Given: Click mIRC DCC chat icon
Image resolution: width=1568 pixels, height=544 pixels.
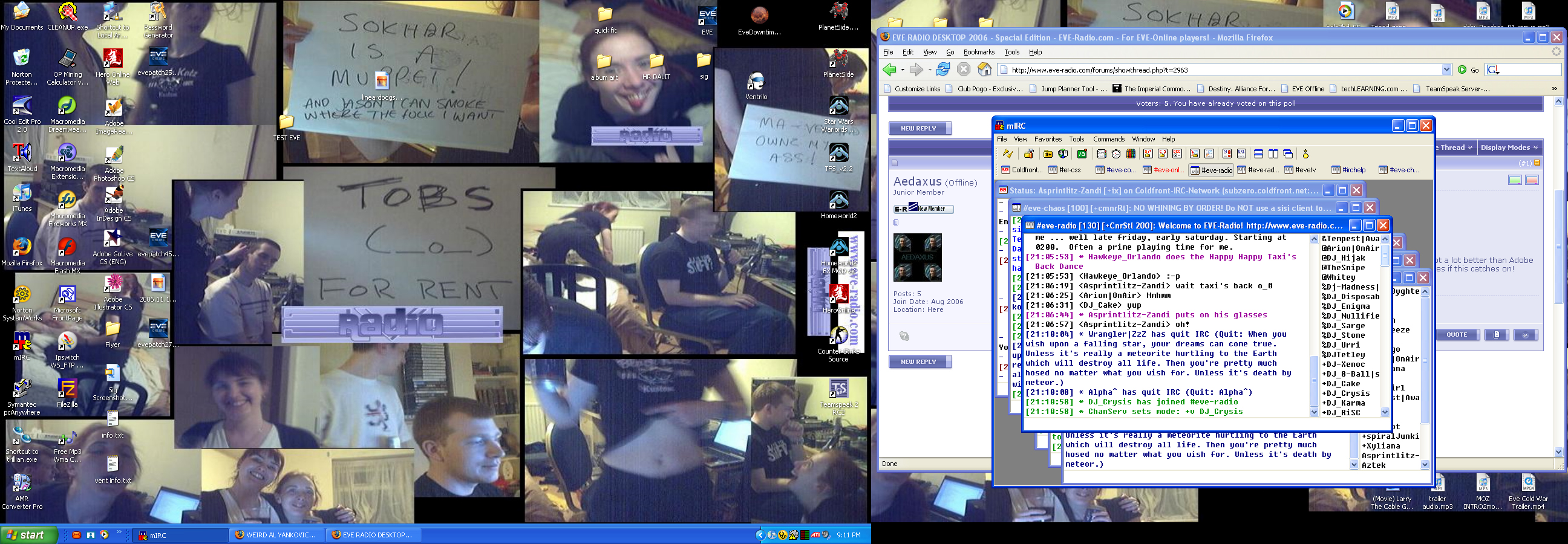Looking at the screenshot, I should [x=1163, y=154].
